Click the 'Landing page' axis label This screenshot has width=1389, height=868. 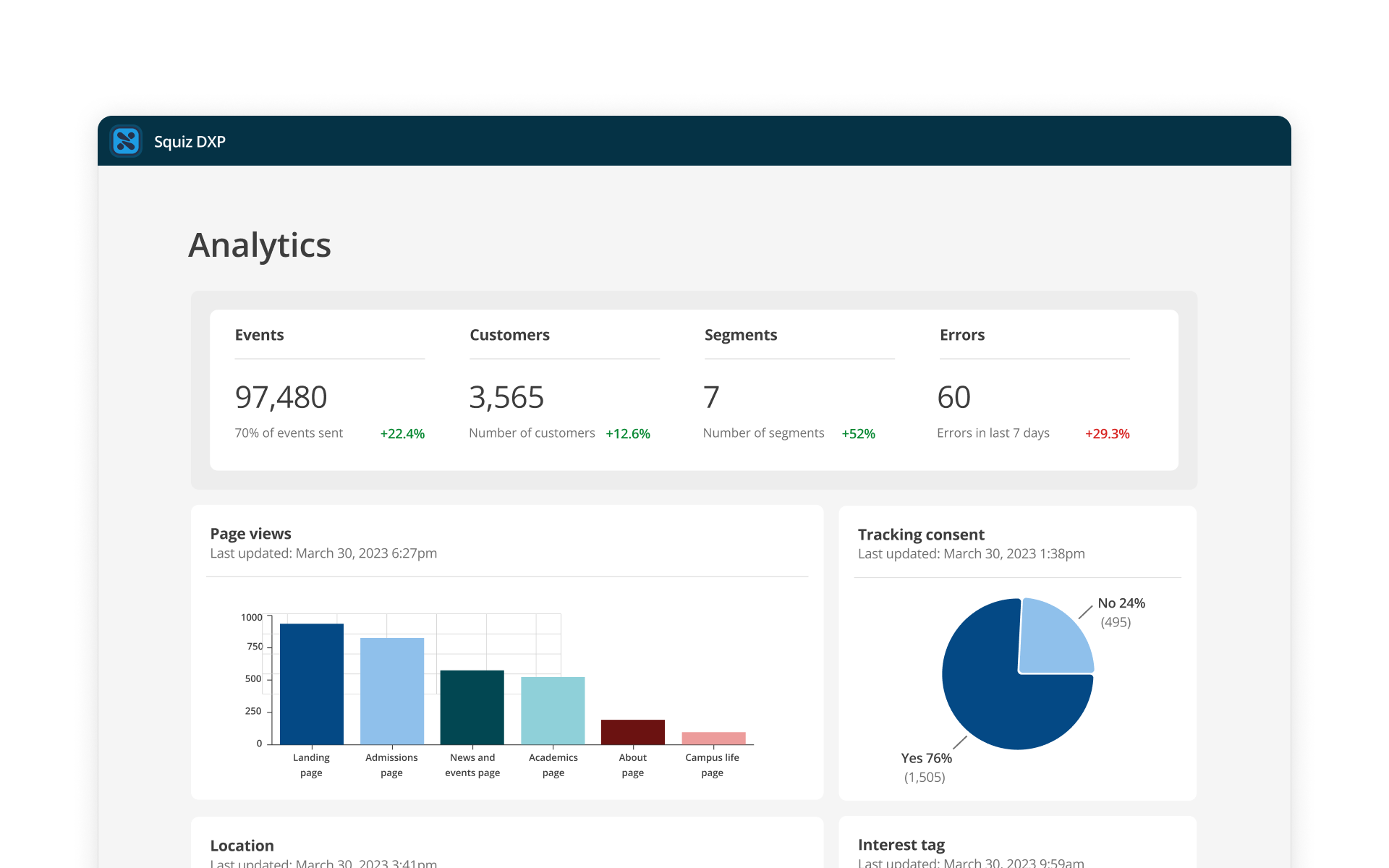(311, 765)
